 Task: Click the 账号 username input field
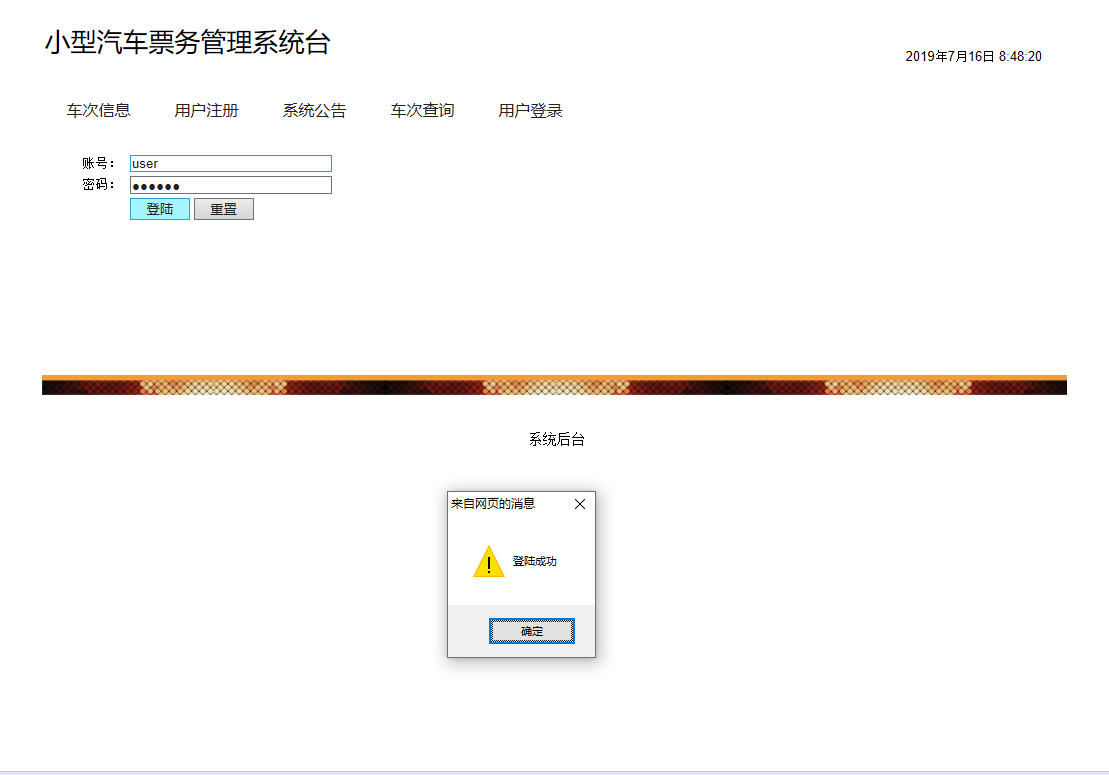(230, 163)
